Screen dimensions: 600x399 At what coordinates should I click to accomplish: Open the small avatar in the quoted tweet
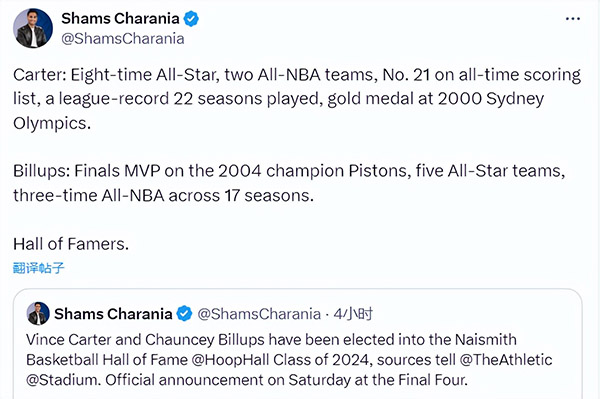(38, 313)
